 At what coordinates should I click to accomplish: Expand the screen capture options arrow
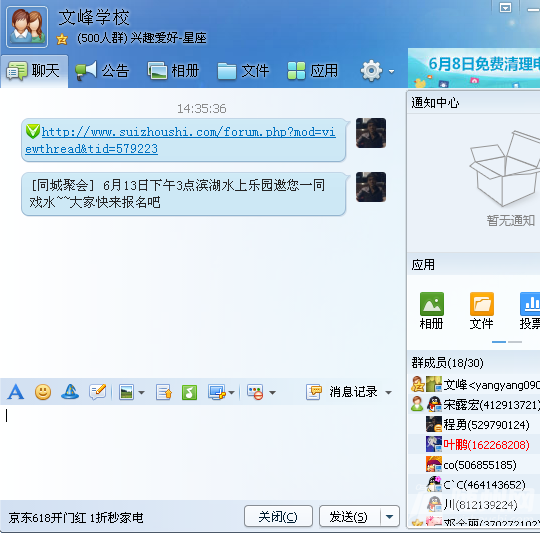click(x=231, y=393)
